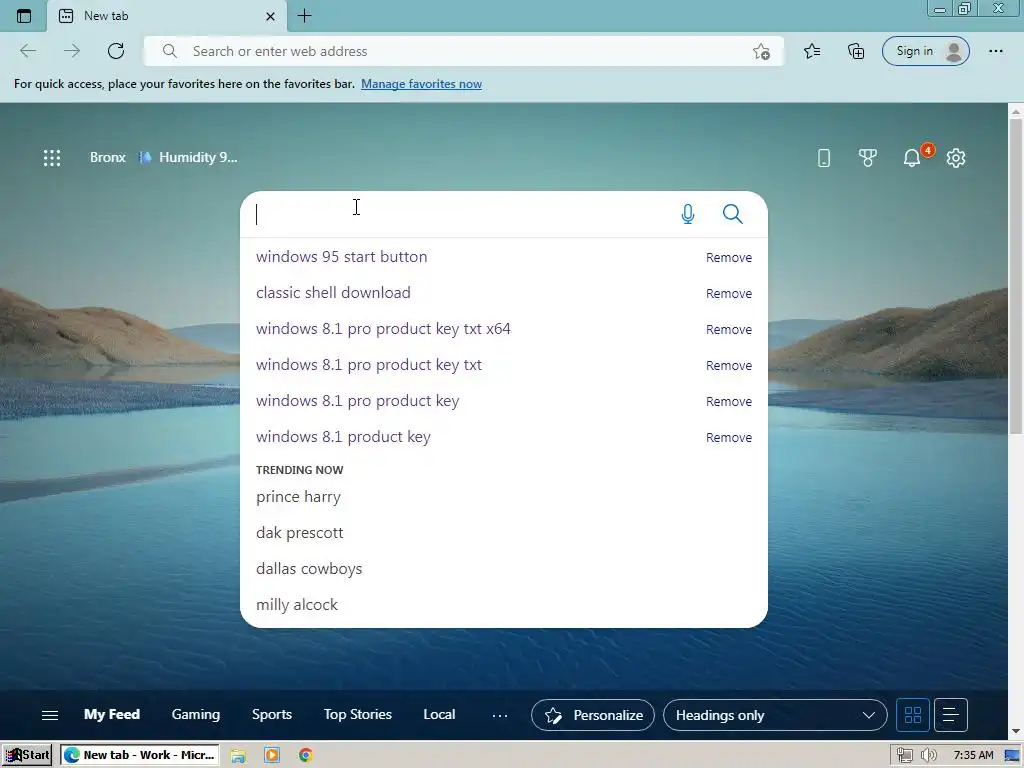This screenshot has width=1024, height=768.
Task: Open the media player taskbar icon
Action: 272,756
